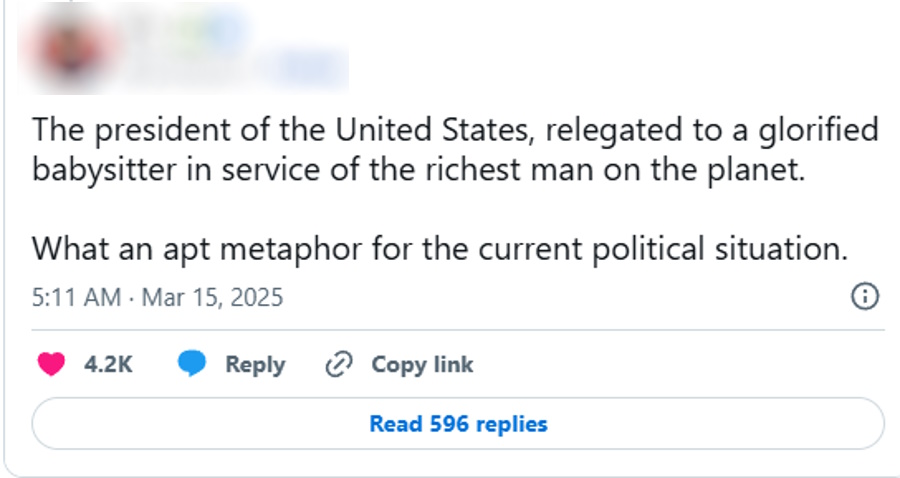
Task: Click the Reply text label
Action: point(255,365)
